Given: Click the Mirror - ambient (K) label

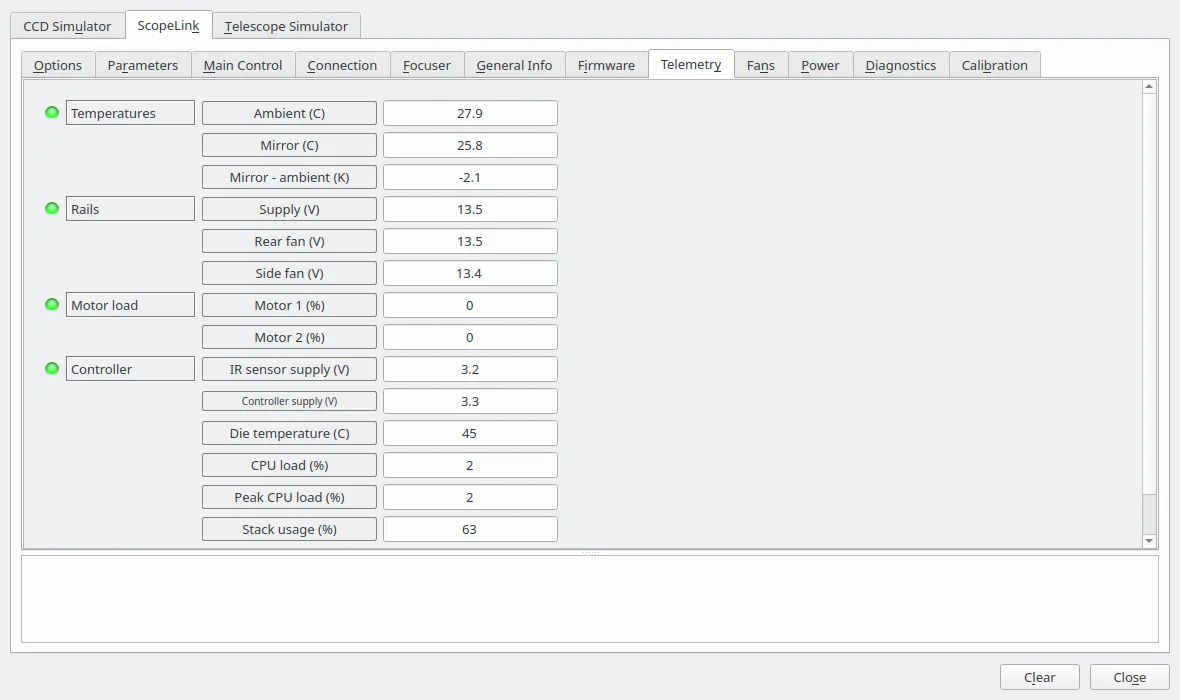Looking at the screenshot, I should point(290,177).
